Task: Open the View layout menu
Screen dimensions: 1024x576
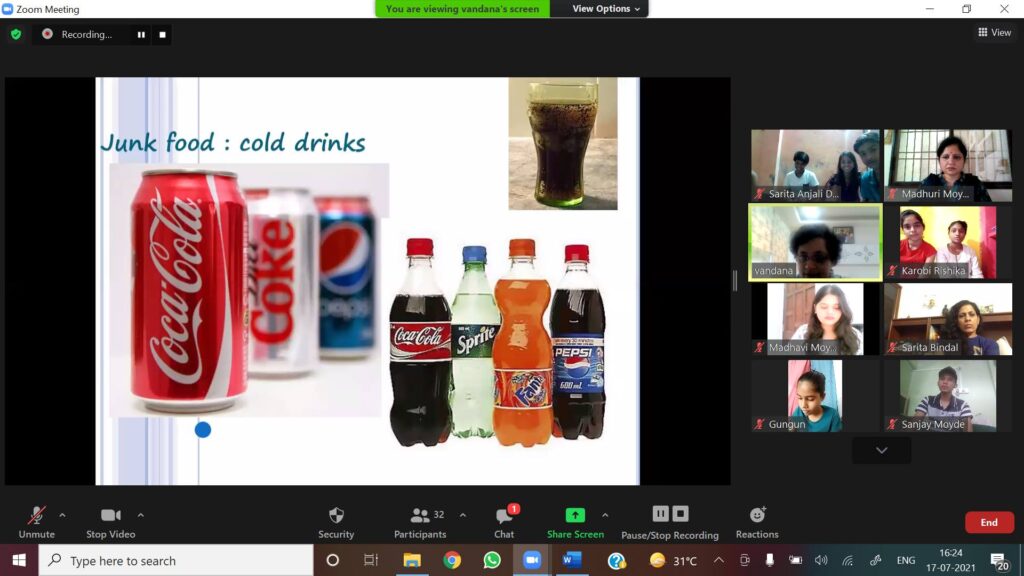Action: pos(995,32)
